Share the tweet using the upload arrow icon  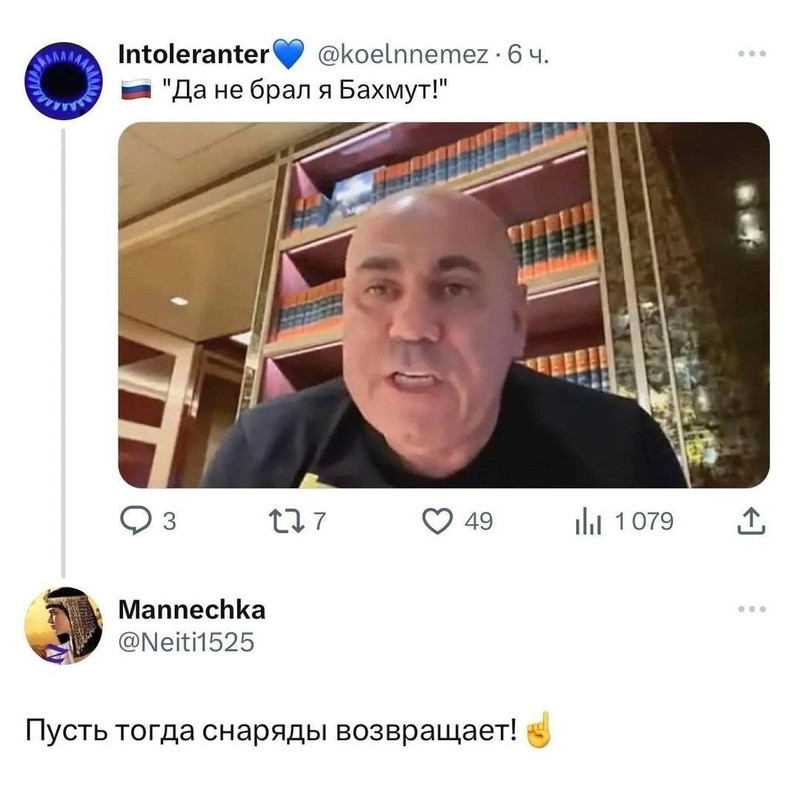[x=751, y=521]
